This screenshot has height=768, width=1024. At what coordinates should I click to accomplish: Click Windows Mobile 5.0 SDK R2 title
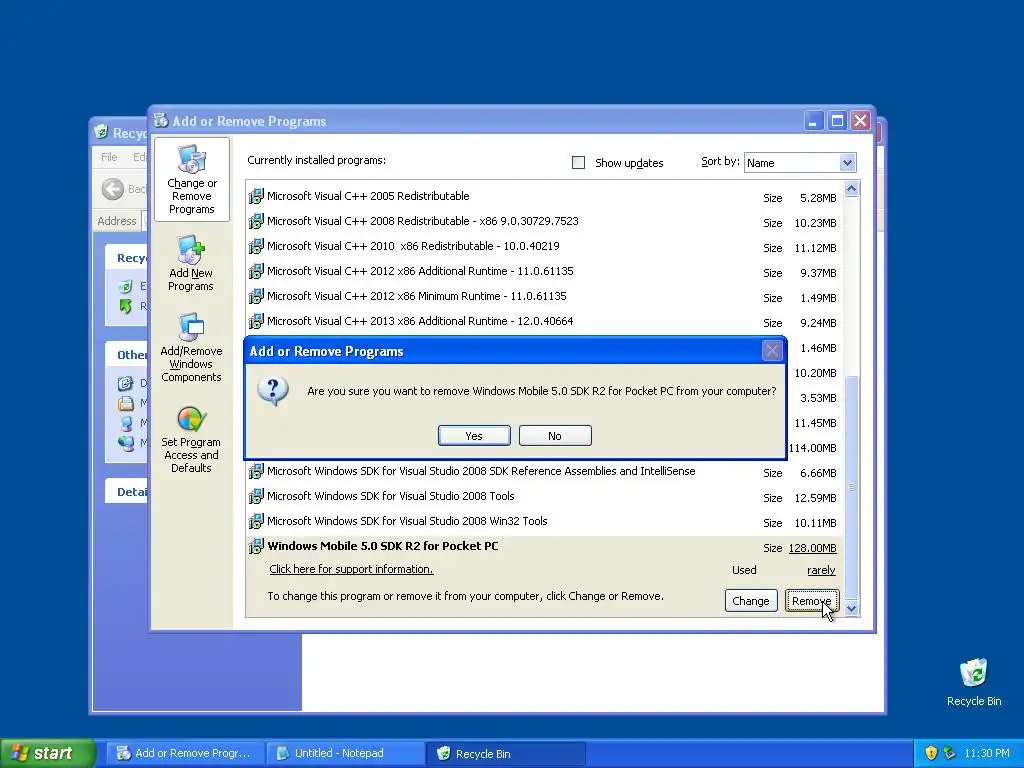(383, 546)
